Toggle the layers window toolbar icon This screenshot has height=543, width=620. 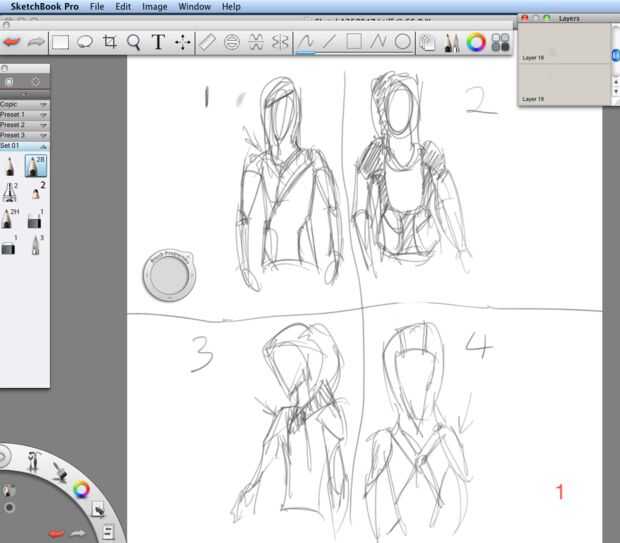(427, 43)
